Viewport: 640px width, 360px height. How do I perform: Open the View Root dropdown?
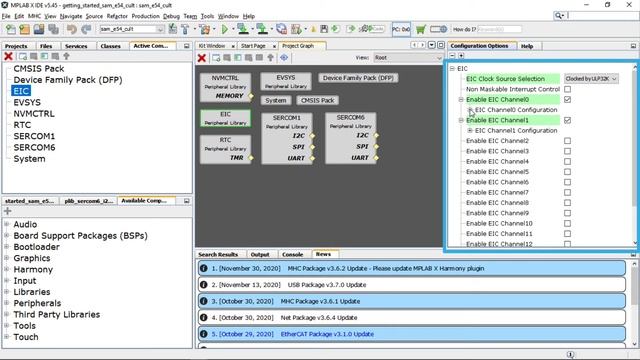[408, 58]
